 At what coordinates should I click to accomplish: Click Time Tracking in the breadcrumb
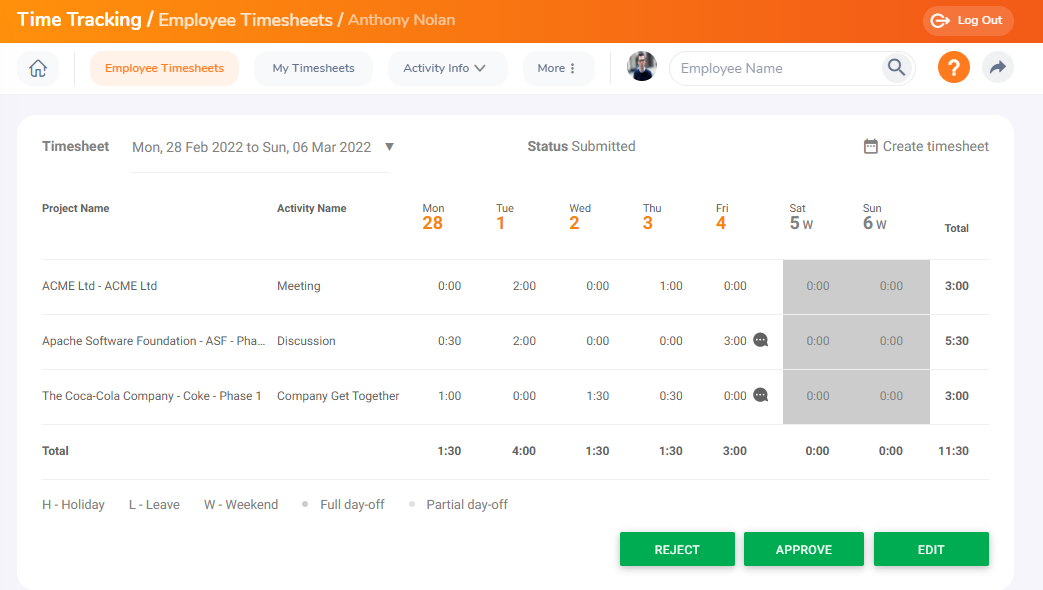click(79, 20)
